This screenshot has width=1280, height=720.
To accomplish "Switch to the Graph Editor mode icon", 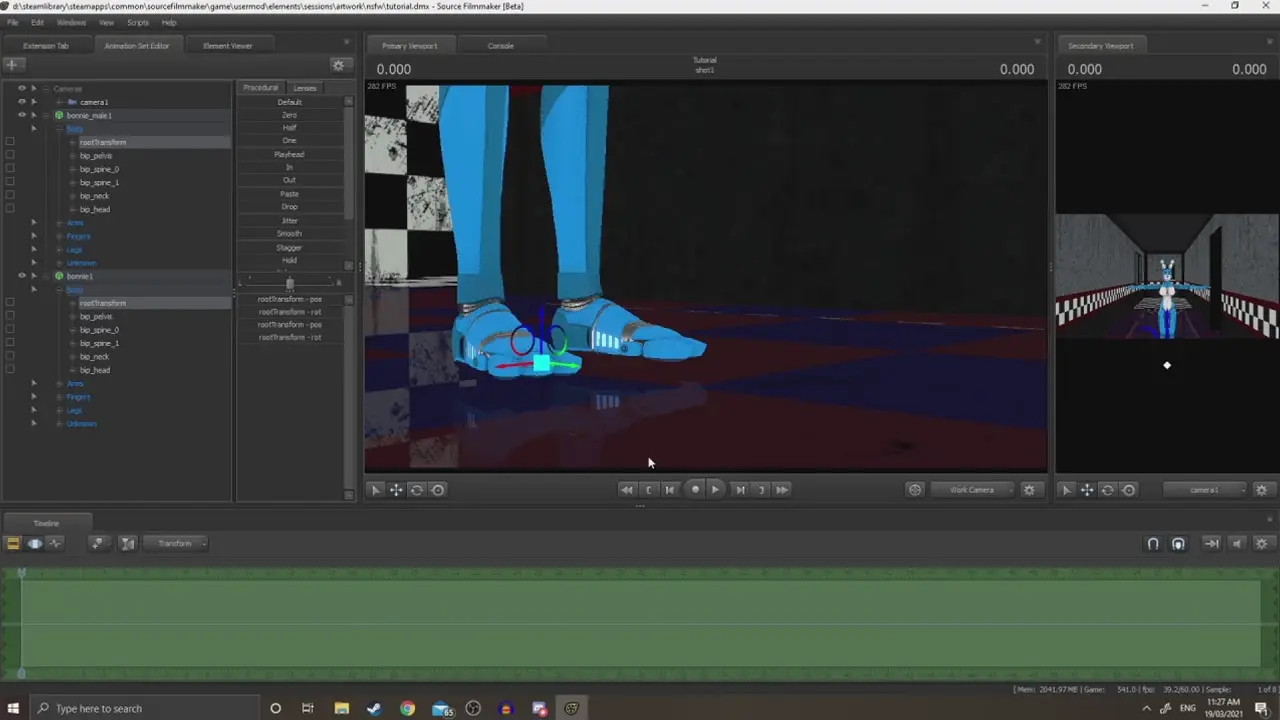I will 55,543.
